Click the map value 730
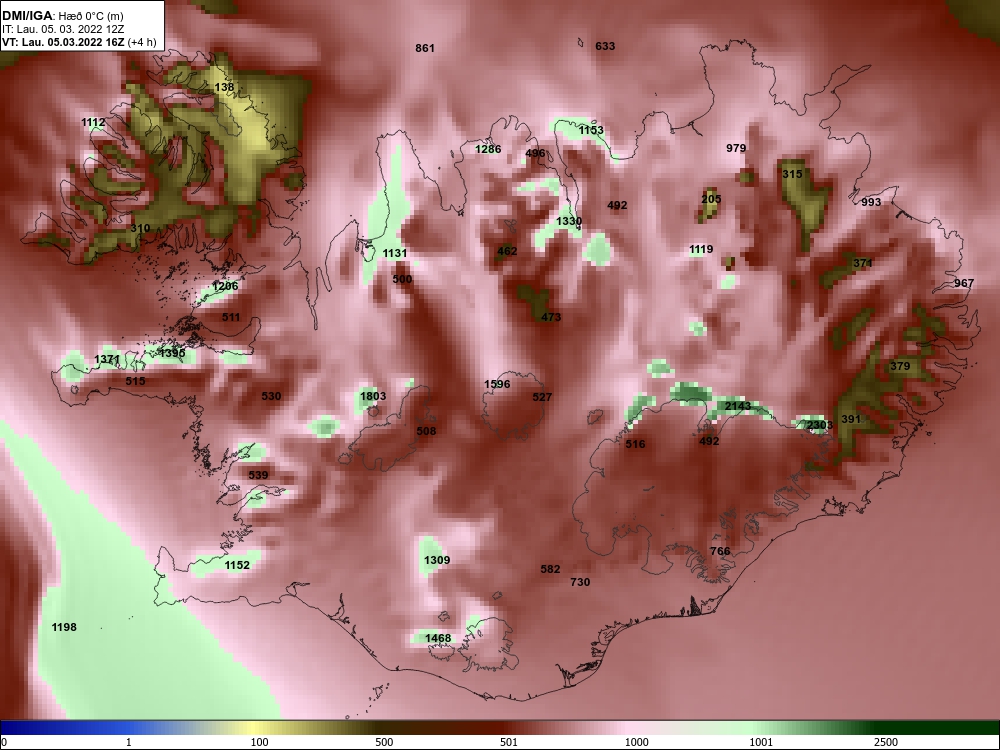Viewport: 1000px width, 750px height. point(580,582)
